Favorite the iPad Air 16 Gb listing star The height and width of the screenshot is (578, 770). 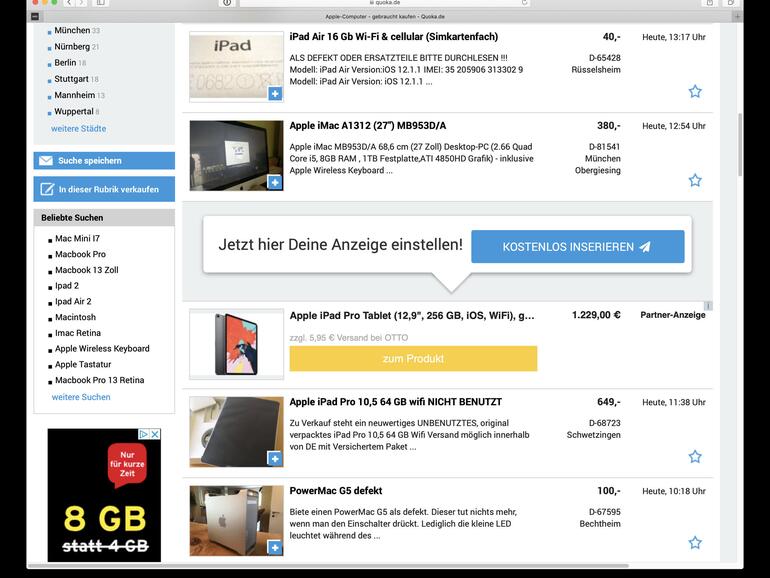(x=695, y=91)
